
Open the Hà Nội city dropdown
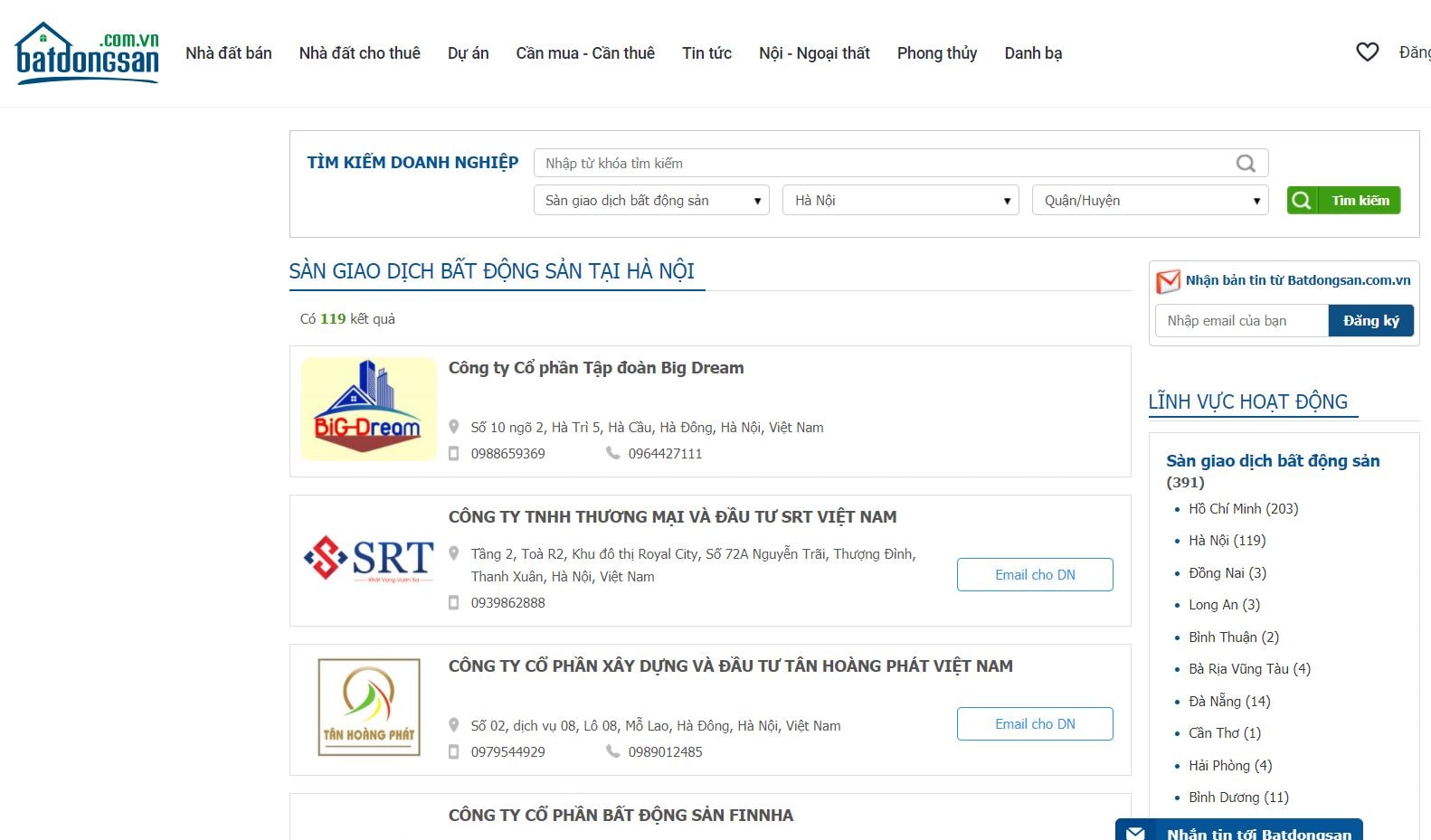[901, 200]
